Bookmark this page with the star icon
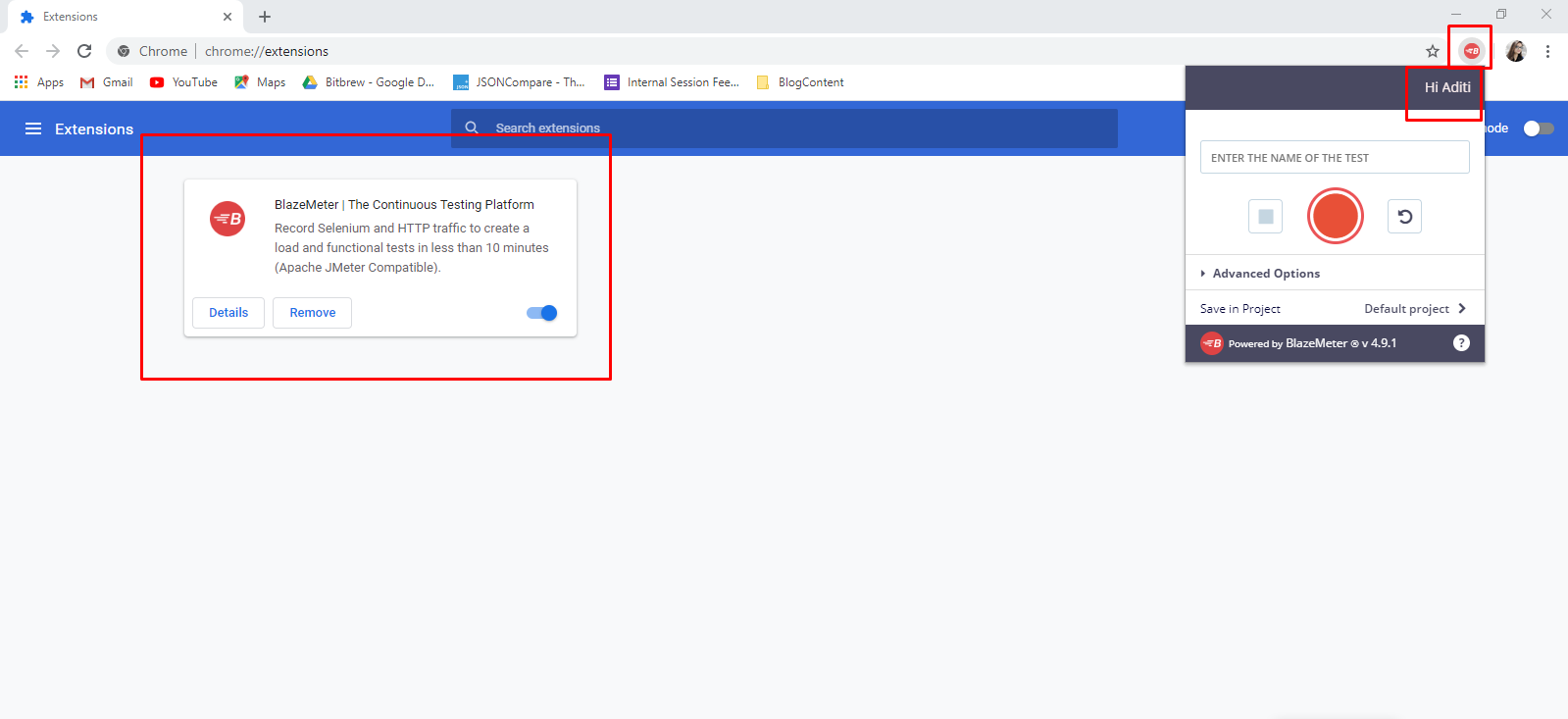The height and width of the screenshot is (719, 1568). 1433,51
